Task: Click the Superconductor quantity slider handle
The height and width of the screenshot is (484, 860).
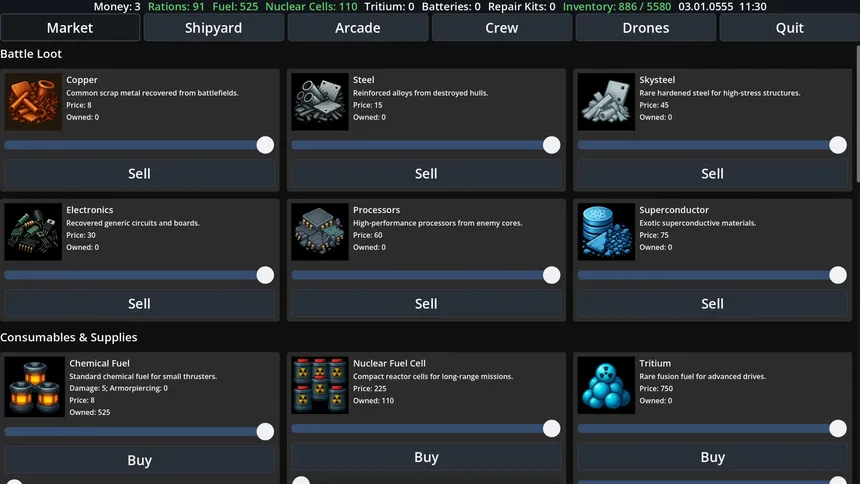Action: 838,275
